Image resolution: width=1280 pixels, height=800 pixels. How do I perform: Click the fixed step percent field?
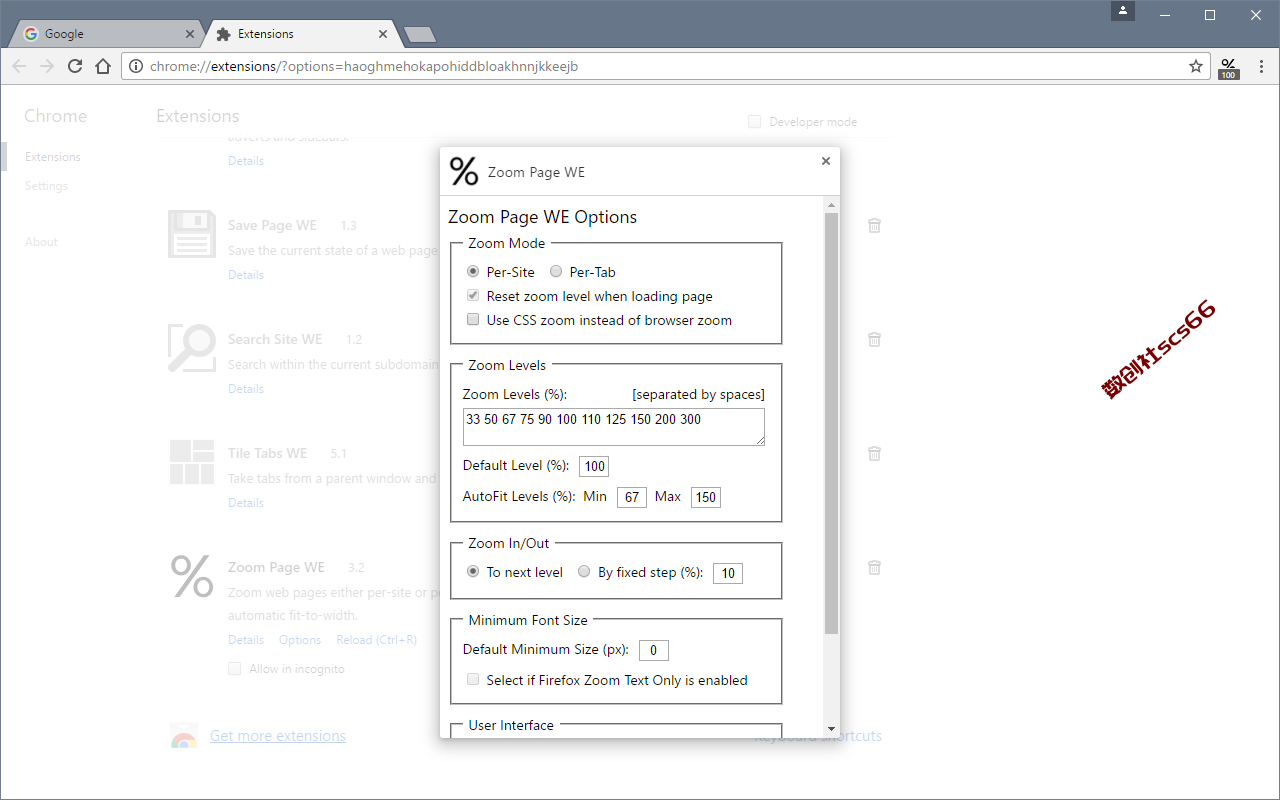728,573
